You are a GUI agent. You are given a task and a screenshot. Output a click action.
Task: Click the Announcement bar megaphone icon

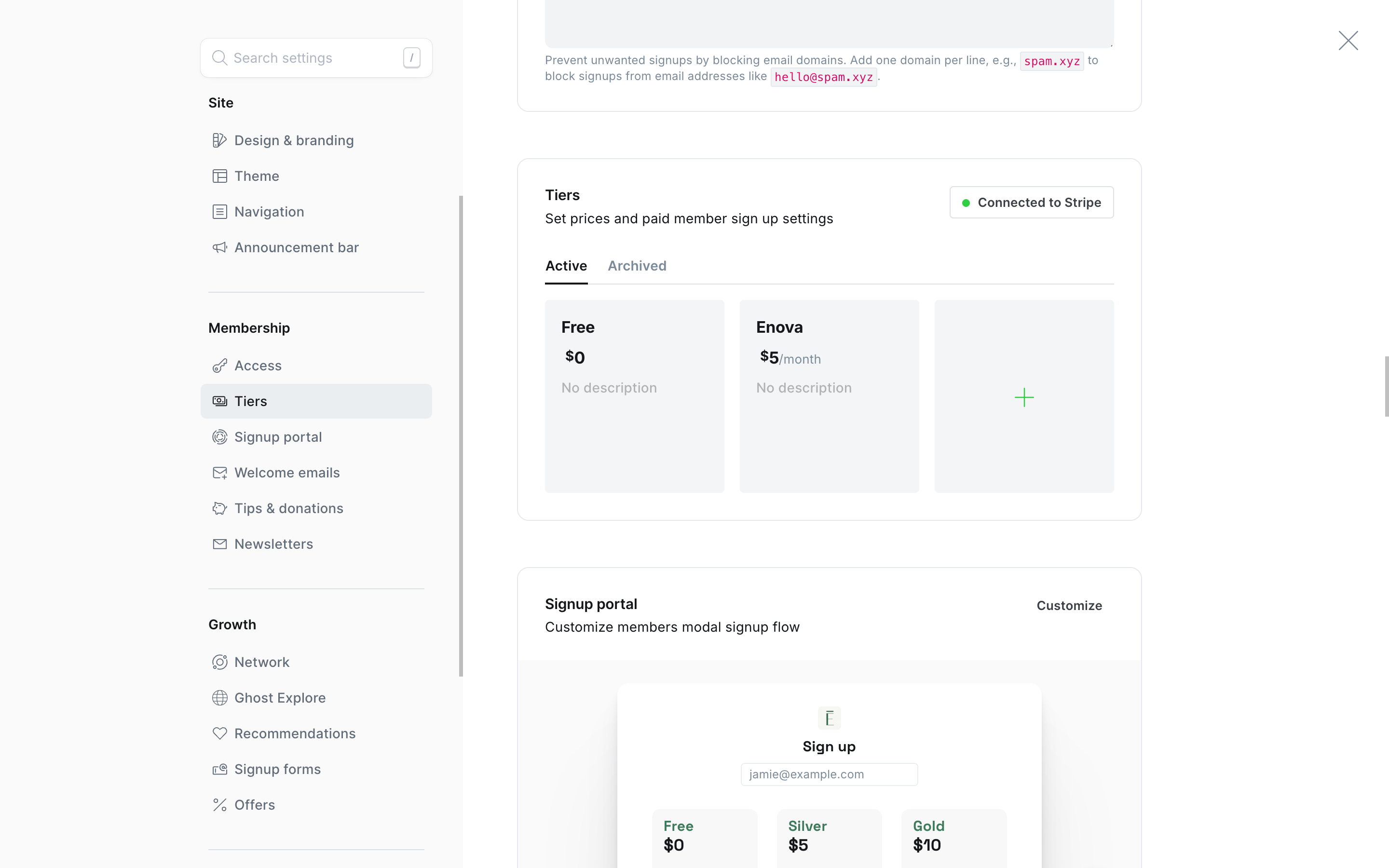point(219,247)
